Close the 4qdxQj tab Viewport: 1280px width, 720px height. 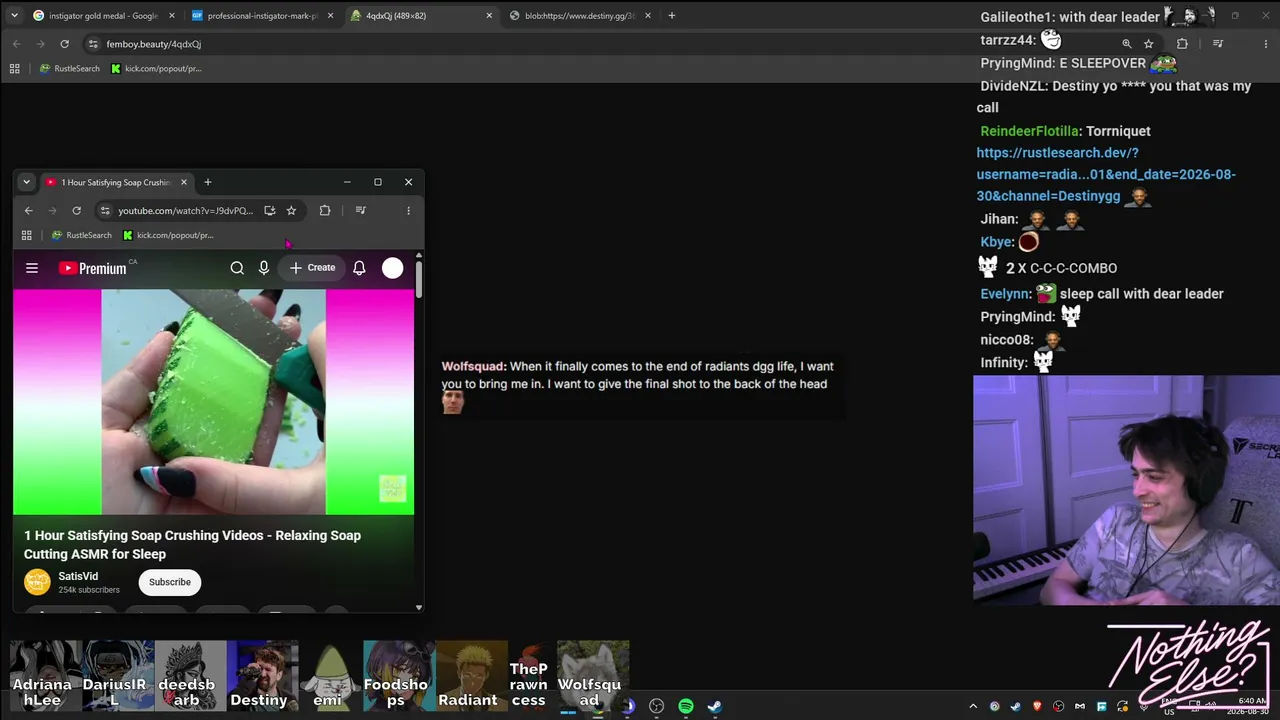[489, 16]
